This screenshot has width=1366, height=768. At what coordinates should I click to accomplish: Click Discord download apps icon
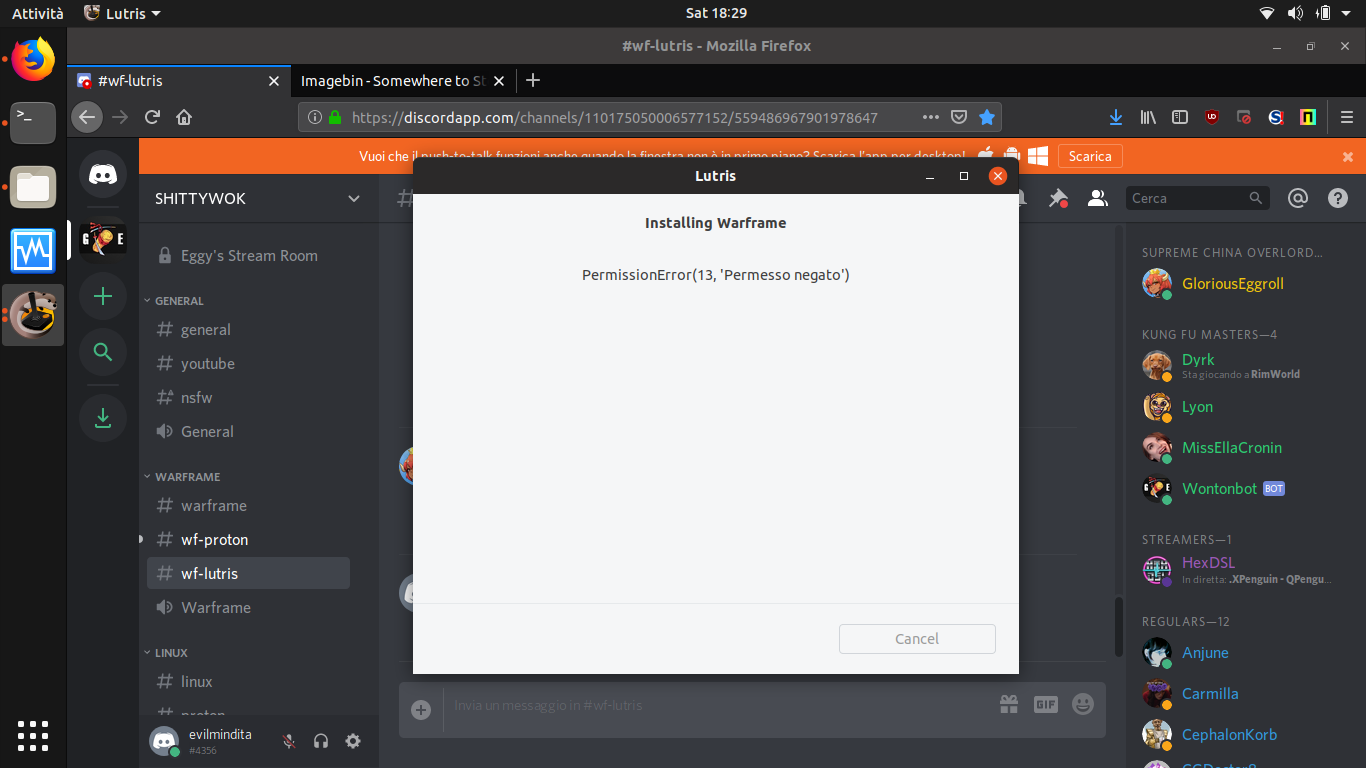(103, 417)
